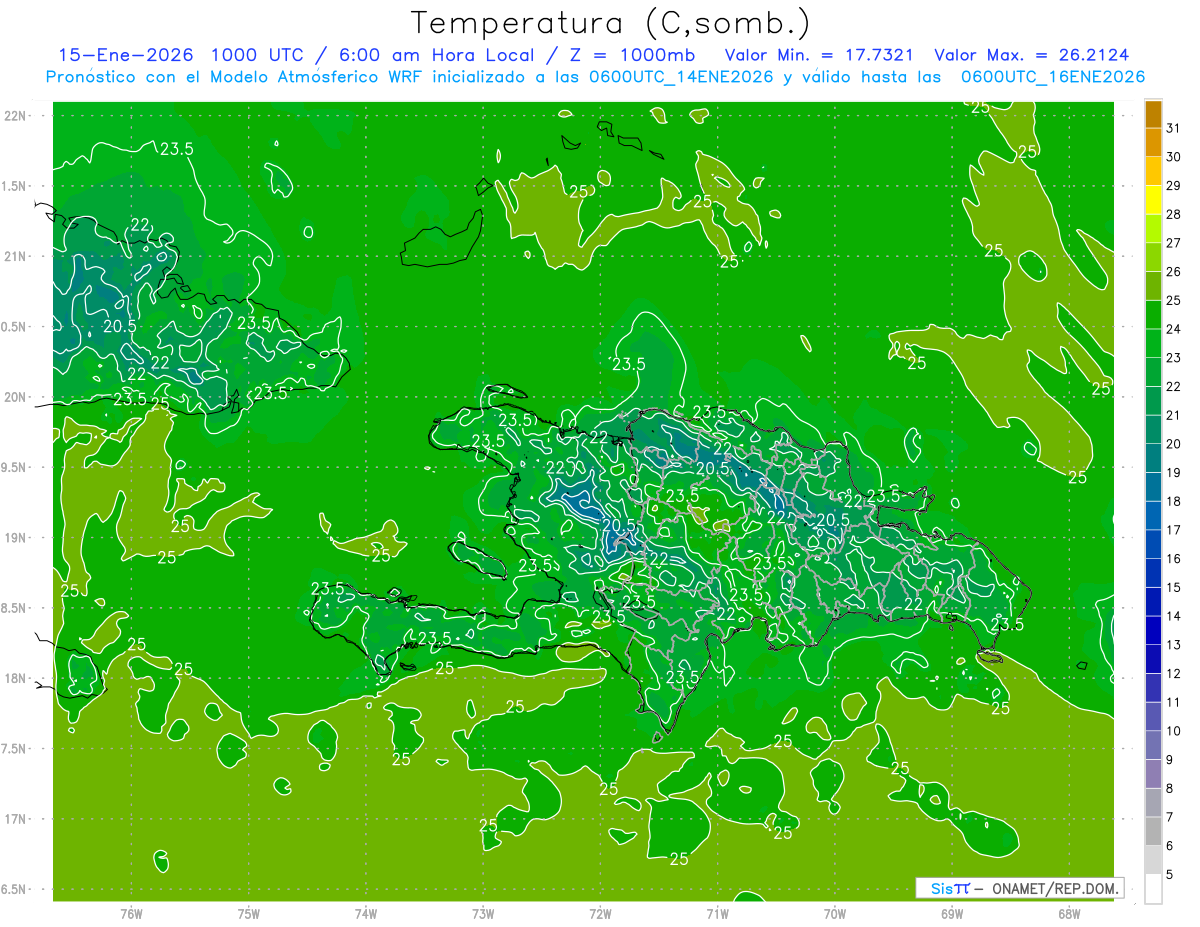Click the "1.5N" latitude axis label
The width and height of the screenshot is (1200, 927).
(x=15, y=186)
